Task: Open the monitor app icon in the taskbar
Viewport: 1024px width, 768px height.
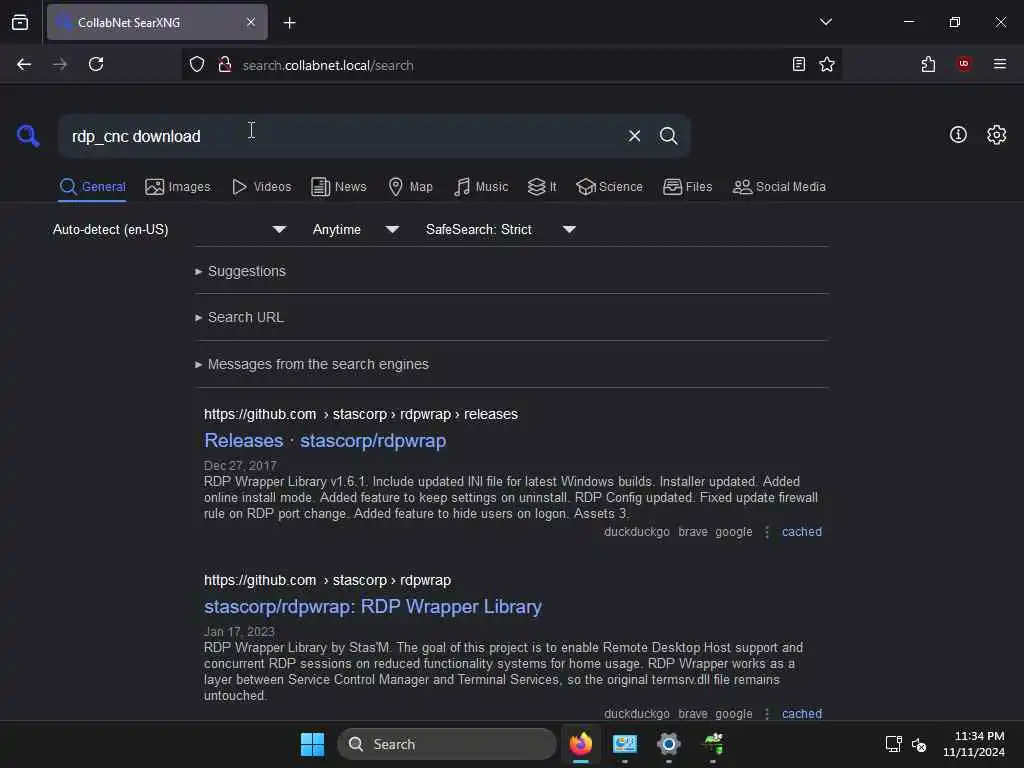Action: pyautogui.click(x=624, y=744)
